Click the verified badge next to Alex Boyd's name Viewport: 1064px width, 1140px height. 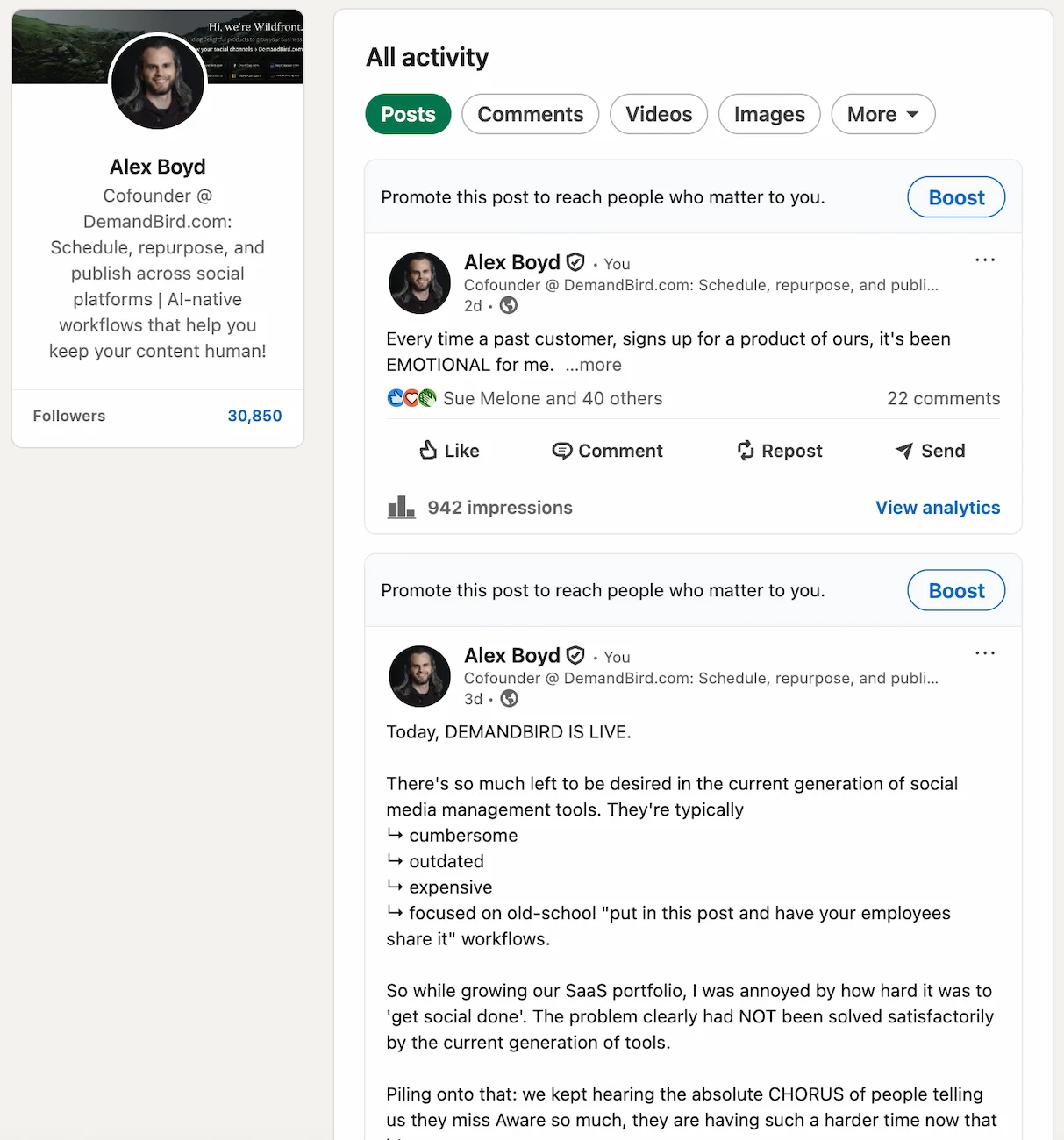pyautogui.click(x=575, y=261)
